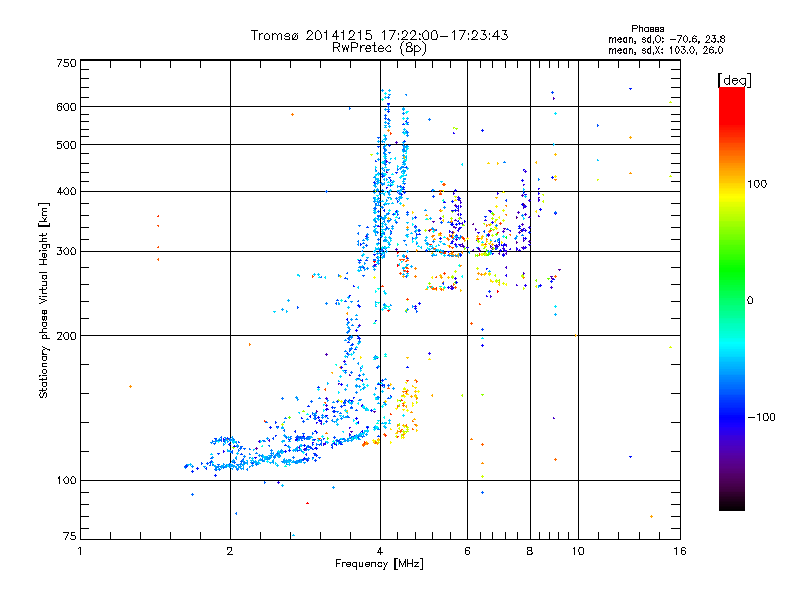Click the phase colorbar gradient
Image resolution: width=800 pixels, height=600 pixels.
732,298
